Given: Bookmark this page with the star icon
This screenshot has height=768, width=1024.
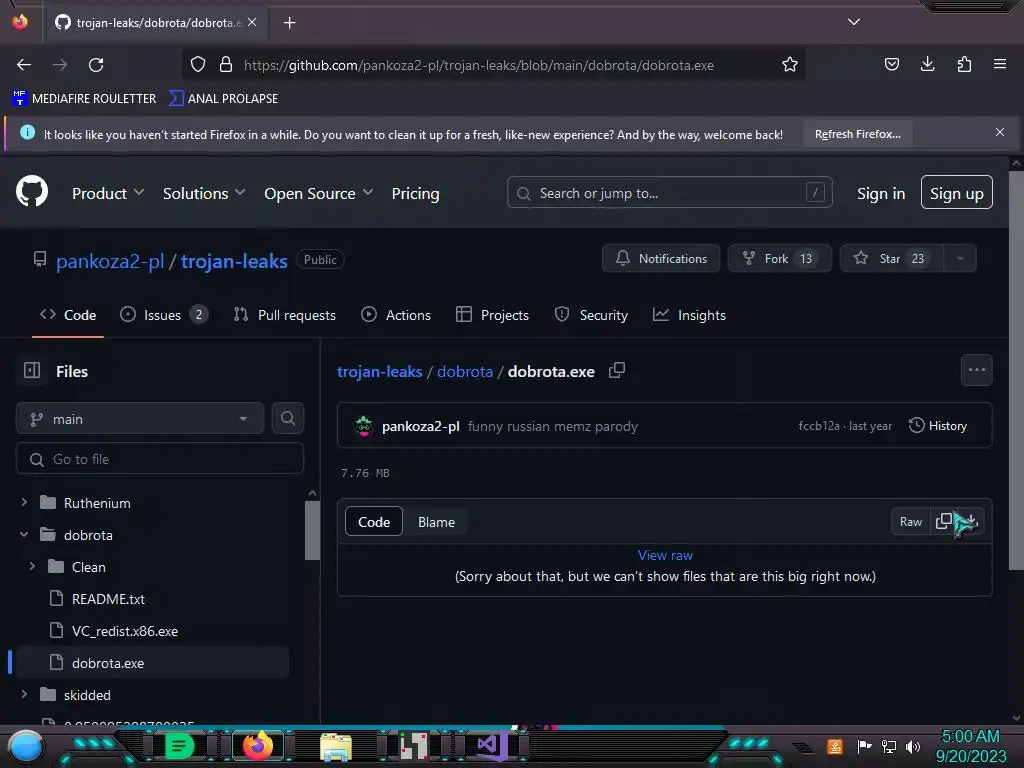Looking at the screenshot, I should (x=790, y=65).
